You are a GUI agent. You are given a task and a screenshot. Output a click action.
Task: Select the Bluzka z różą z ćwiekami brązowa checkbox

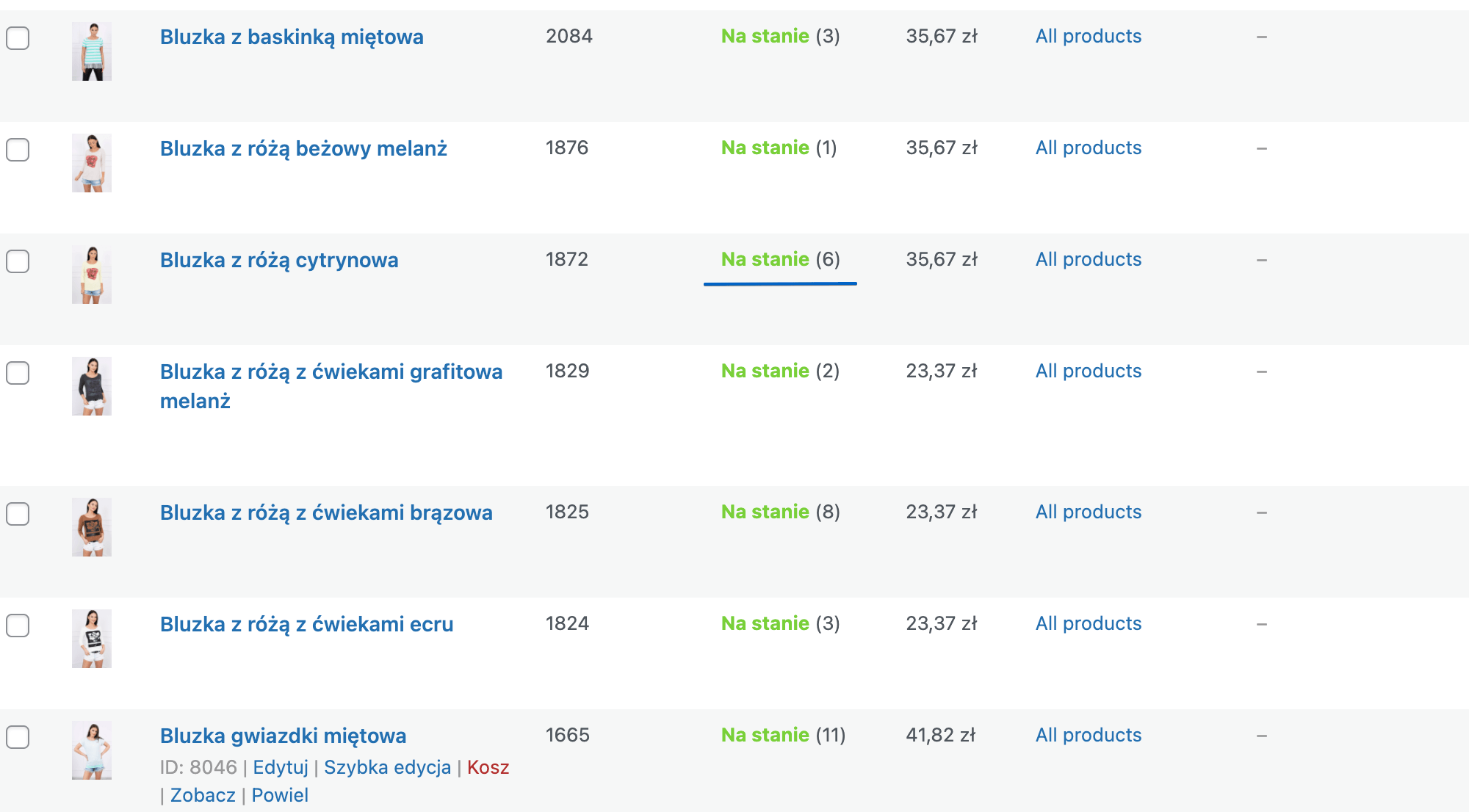click(x=18, y=513)
